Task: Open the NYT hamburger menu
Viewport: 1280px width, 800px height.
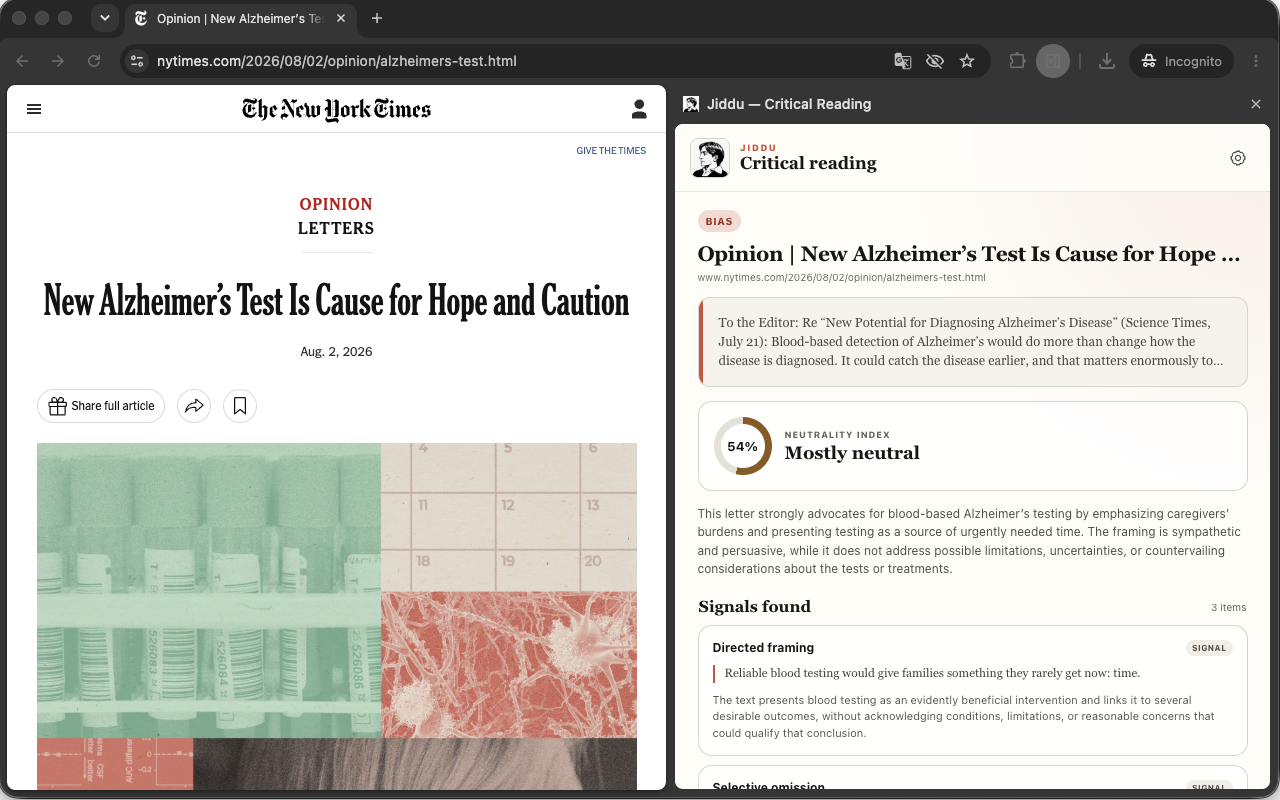Action: pyautogui.click(x=34, y=109)
